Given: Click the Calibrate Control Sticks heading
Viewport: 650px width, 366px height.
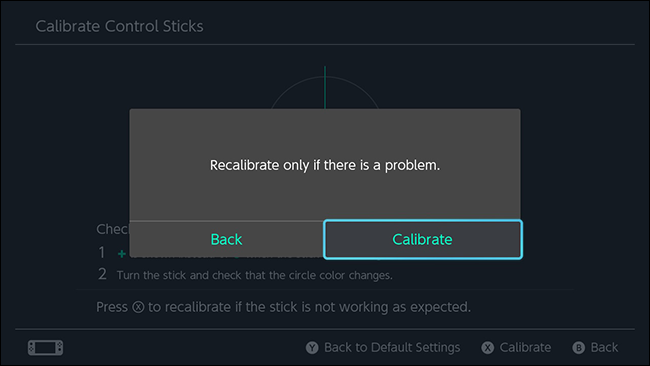Looking at the screenshot, I should point(119,26).
